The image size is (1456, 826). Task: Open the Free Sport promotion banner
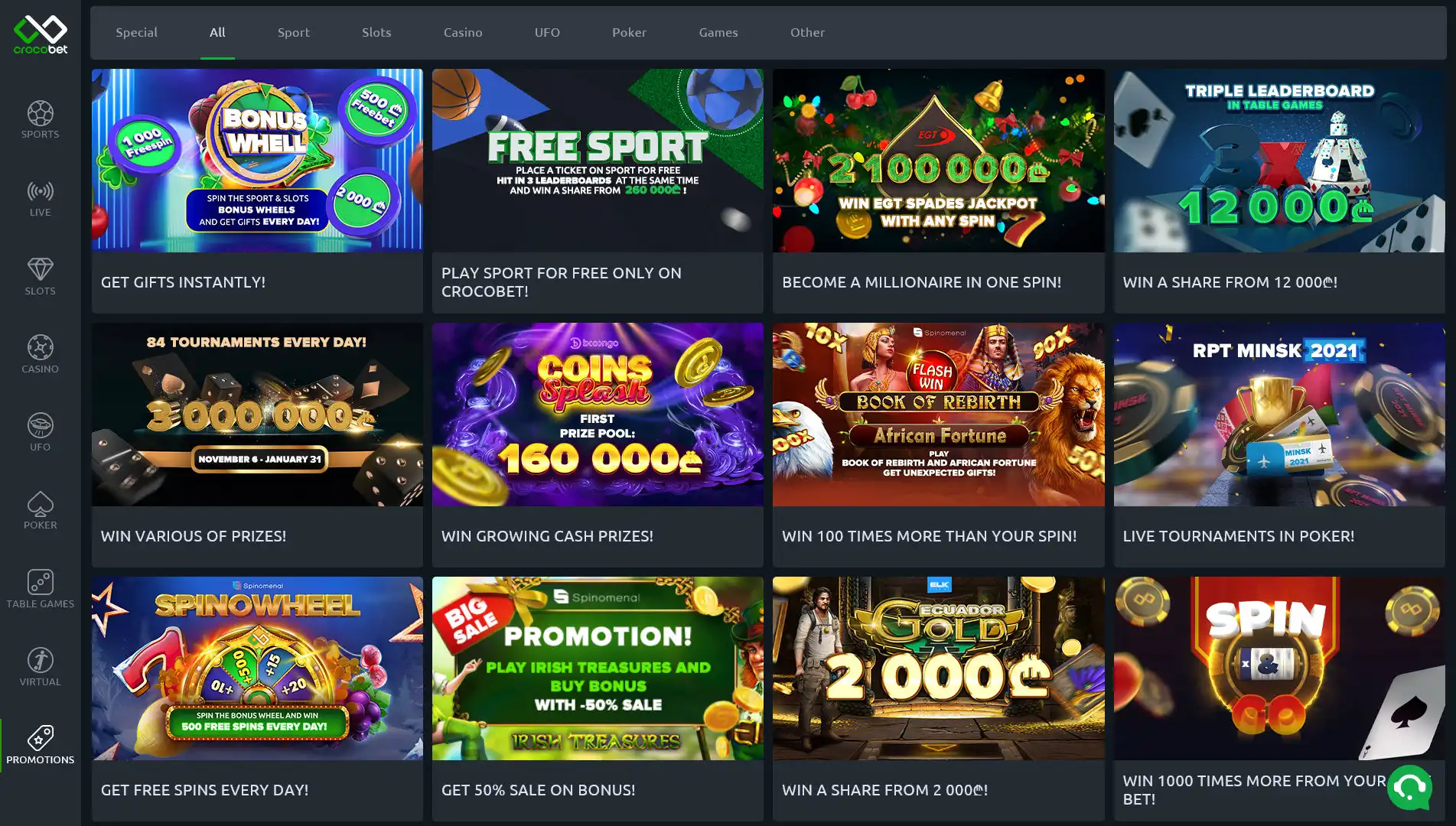598,161
